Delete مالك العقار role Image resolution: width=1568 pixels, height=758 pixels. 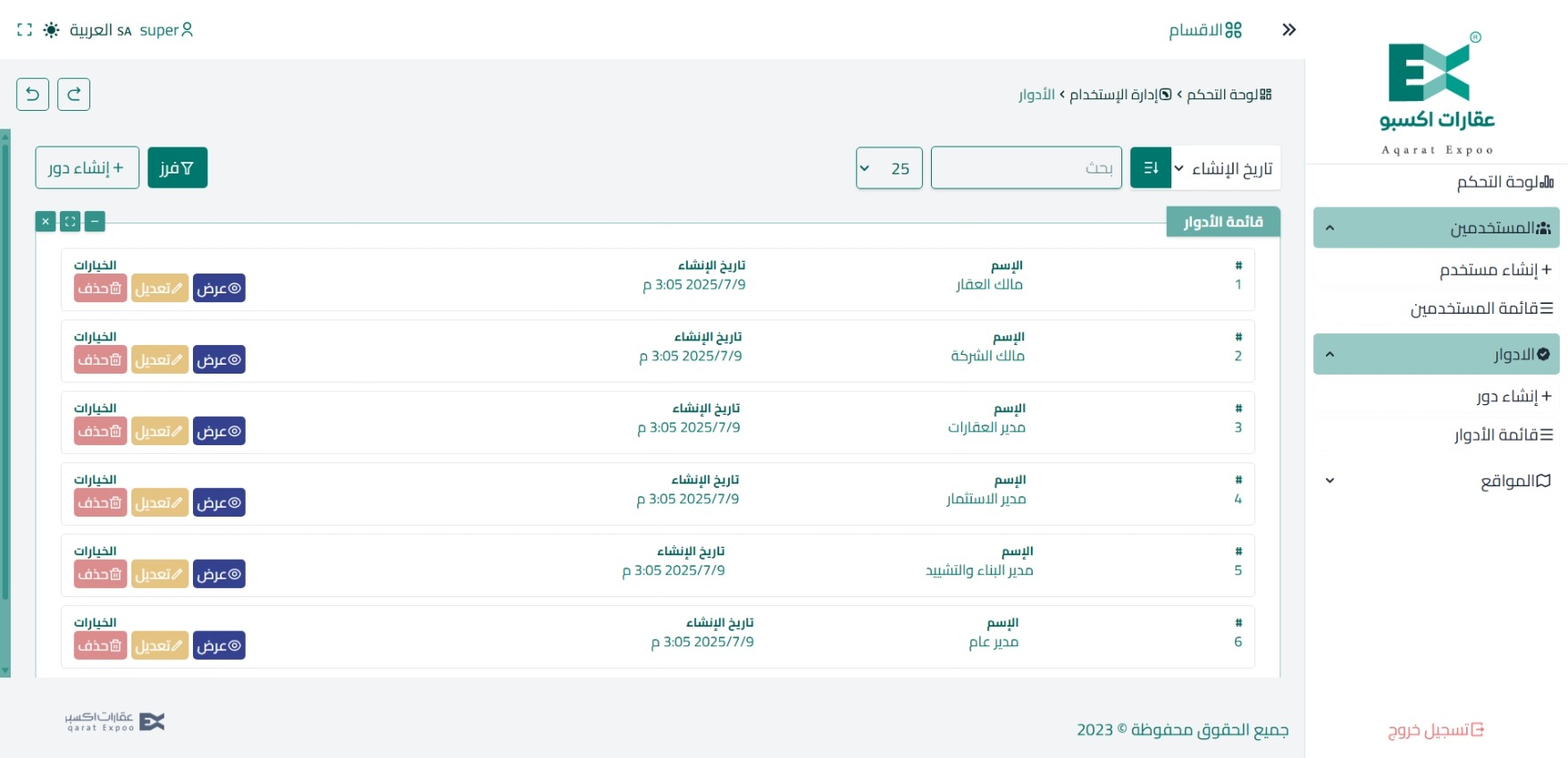(x=100, y=288)
